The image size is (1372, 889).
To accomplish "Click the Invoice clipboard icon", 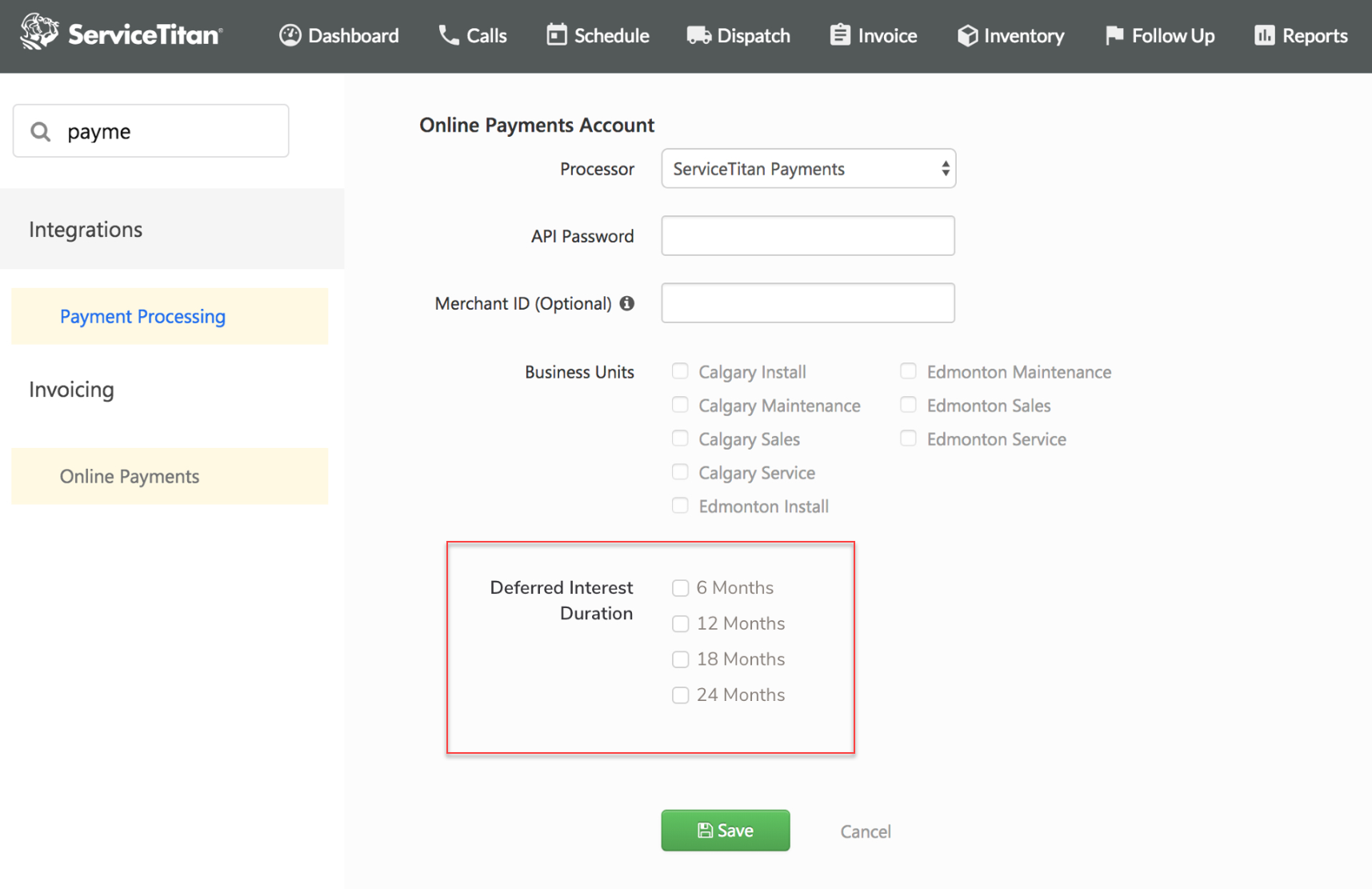I will 840,35.
